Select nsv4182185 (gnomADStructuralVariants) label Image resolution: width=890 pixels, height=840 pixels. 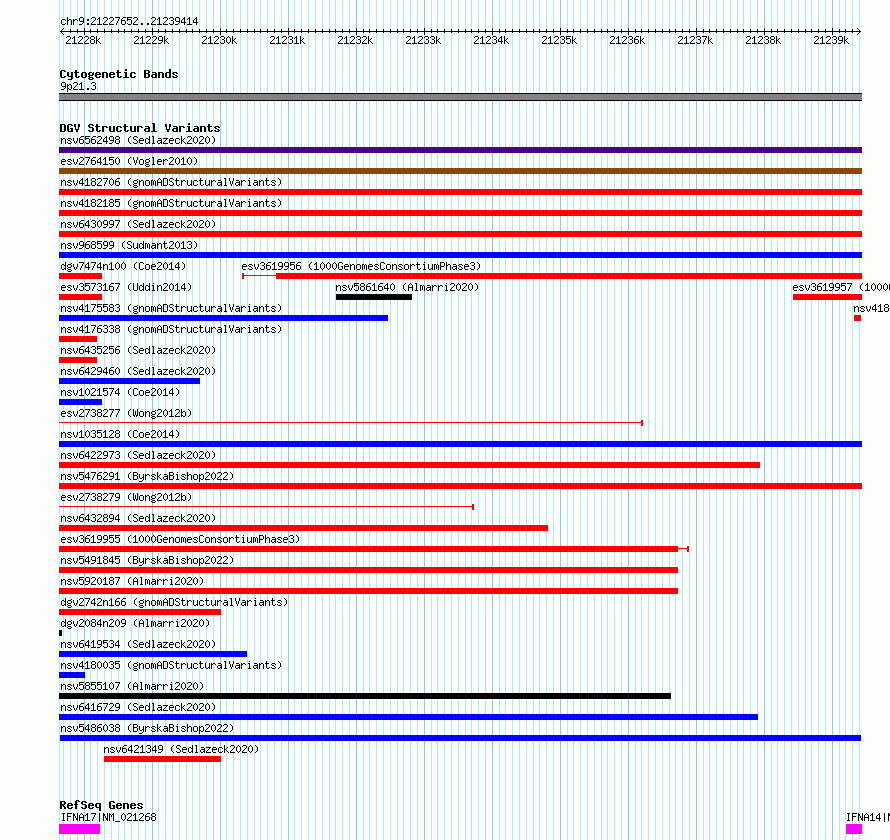pyautogui.click(x=171, y=203)
